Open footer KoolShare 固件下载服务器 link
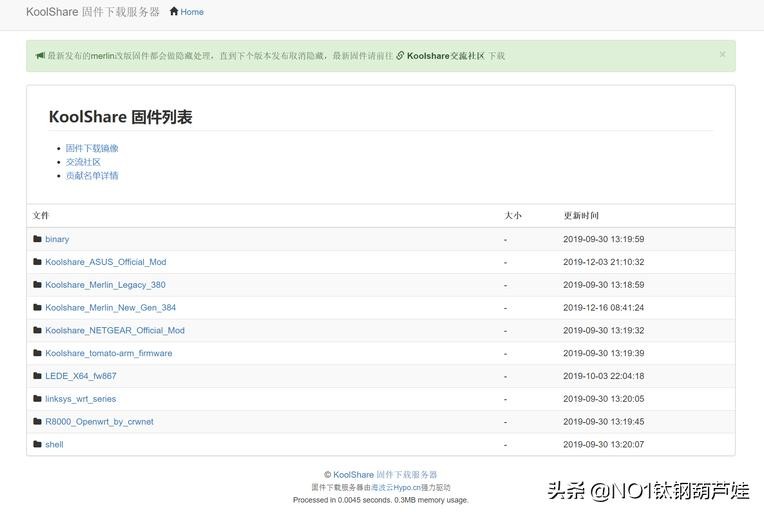The width and height of the screenshot is (764, 515). coord(385,475)
